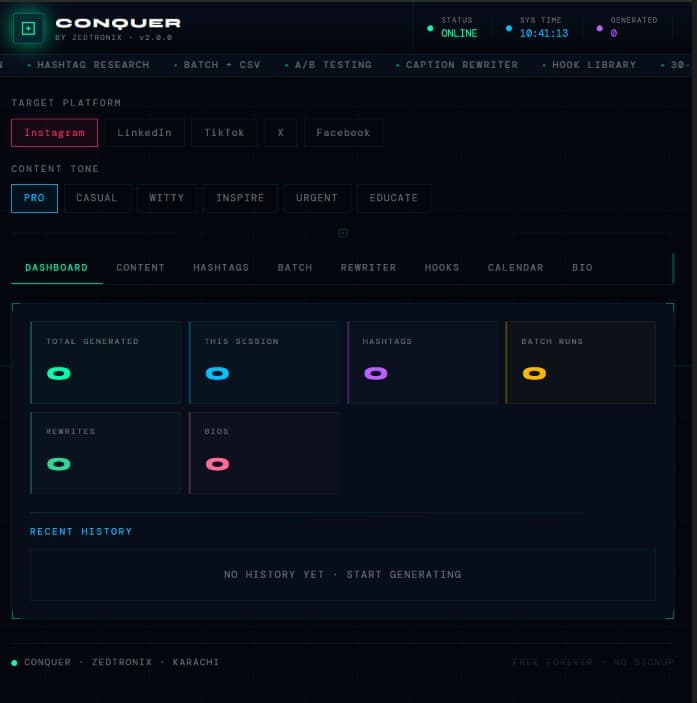Click the THIS SESSION stat card
Image resolution: width=697 pixels, height=703 pixels.
[264, 362]
